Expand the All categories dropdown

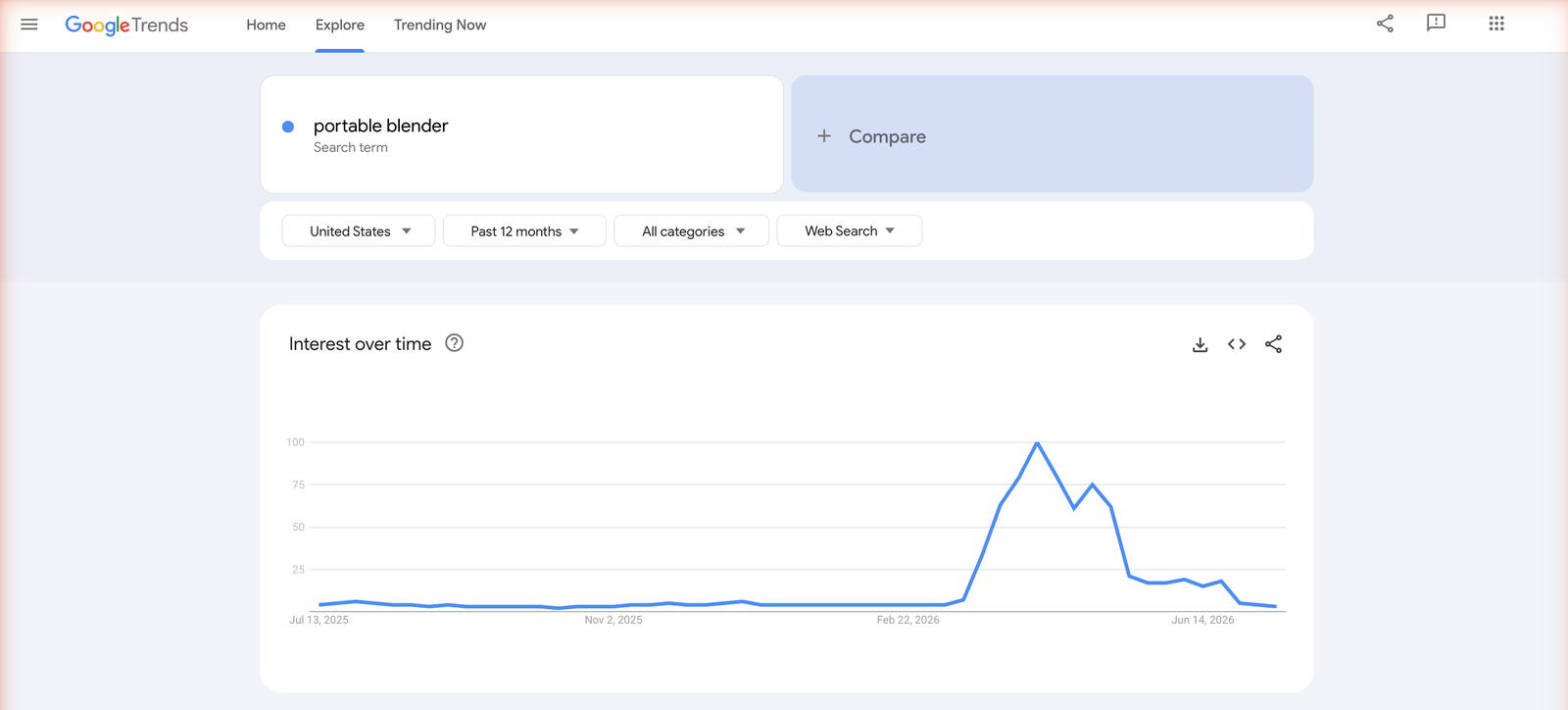(x=692, y=231)
